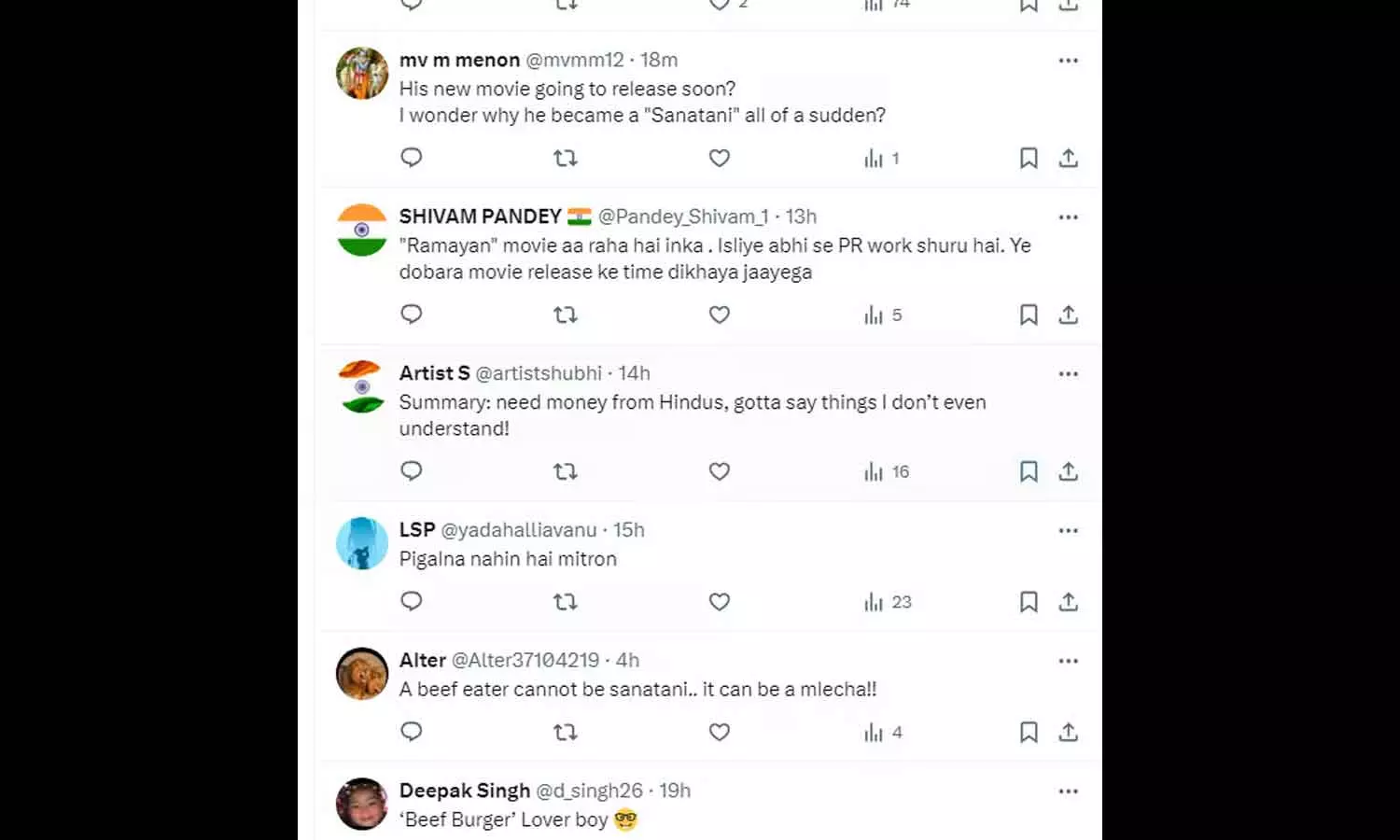Open Deepak Singh's avatar
1400x840 pixels.
tap(362, 804)
